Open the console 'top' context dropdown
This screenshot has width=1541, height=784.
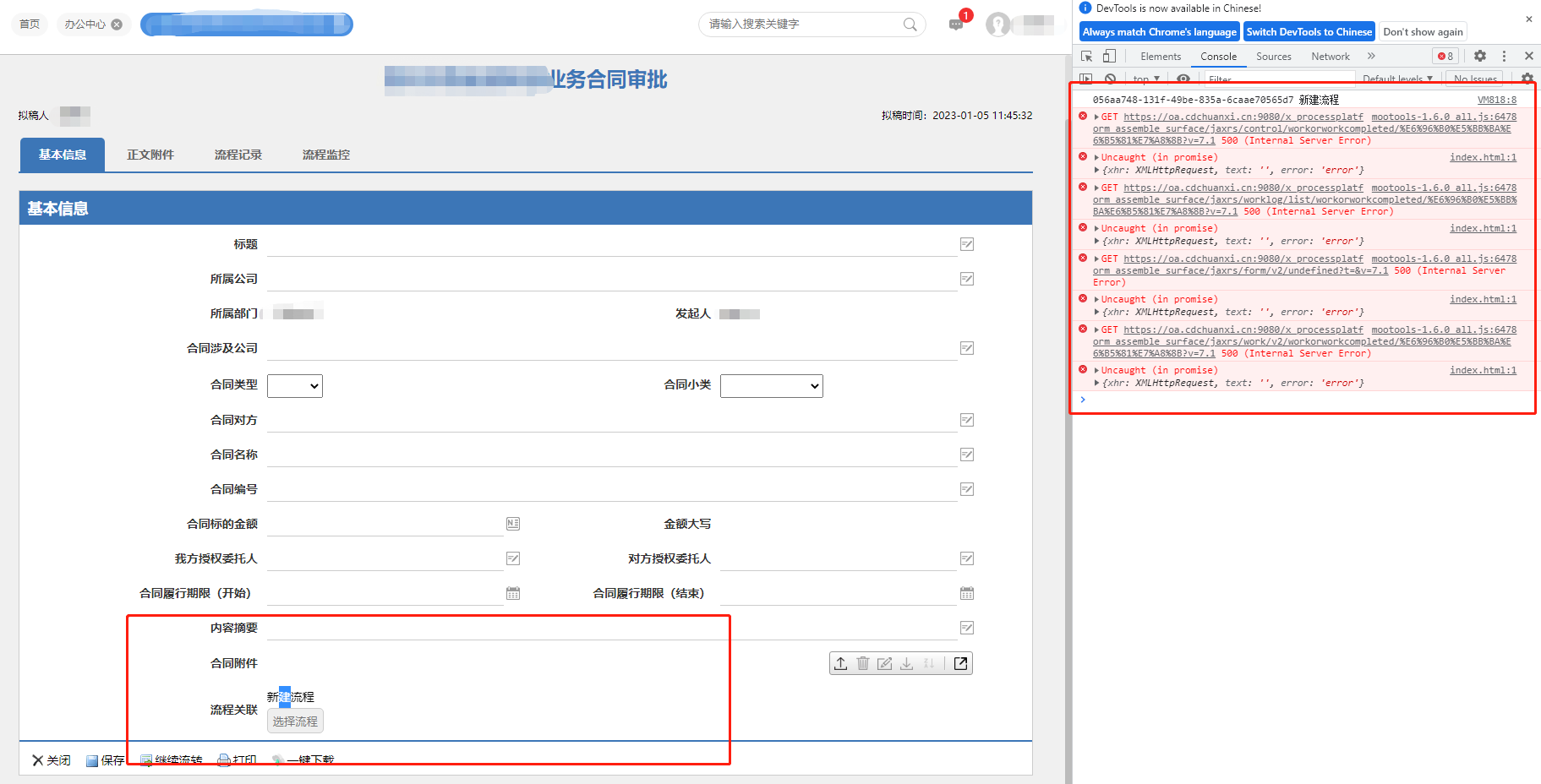click(1146, 79)
